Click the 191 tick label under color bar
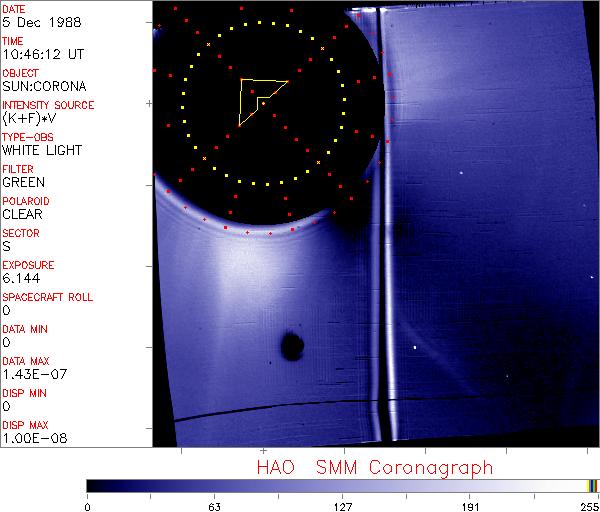 [470, 505]
